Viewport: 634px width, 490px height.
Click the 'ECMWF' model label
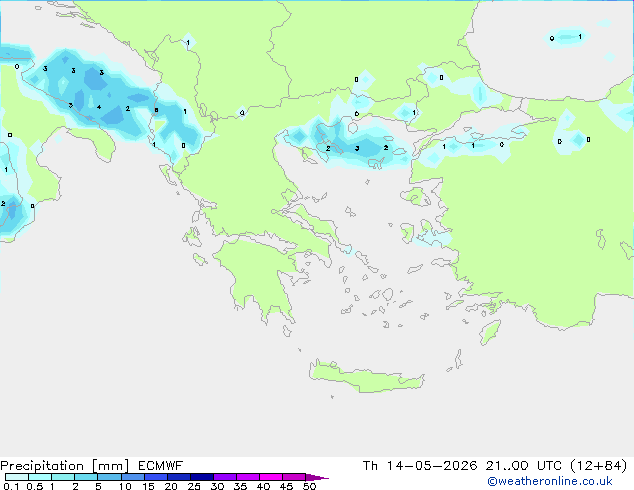pyautogui.click(x=161, y=466)
